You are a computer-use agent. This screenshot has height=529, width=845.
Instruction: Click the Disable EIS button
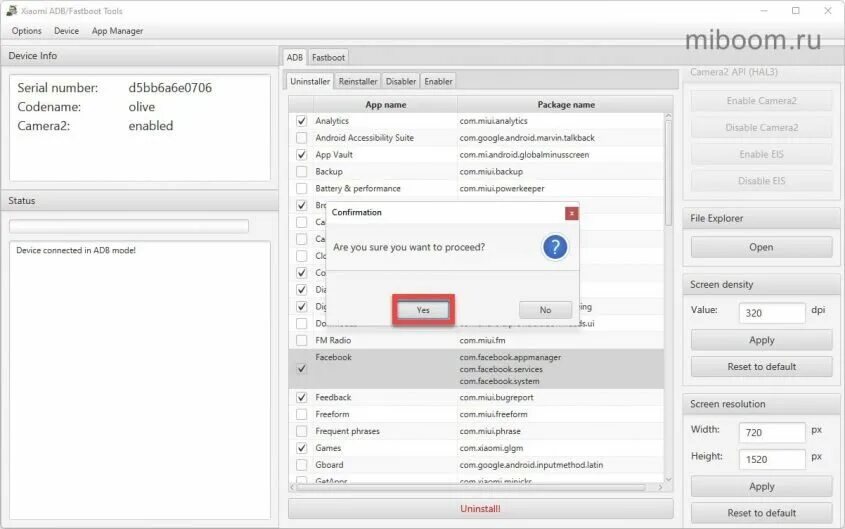pos(761,181)
